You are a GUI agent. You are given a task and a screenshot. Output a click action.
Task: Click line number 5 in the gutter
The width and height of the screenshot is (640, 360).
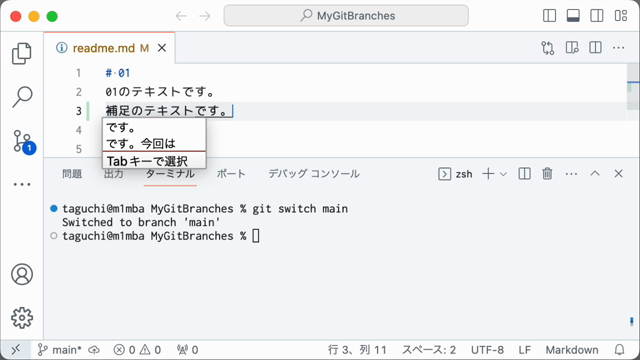(79, 149)
